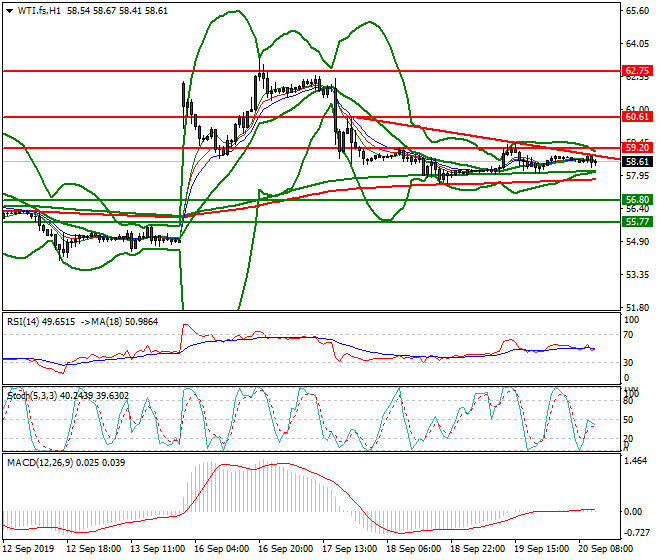Click the Stochastic scale value 50
This screenshot has height=560, width=660.
pos(628,420)
